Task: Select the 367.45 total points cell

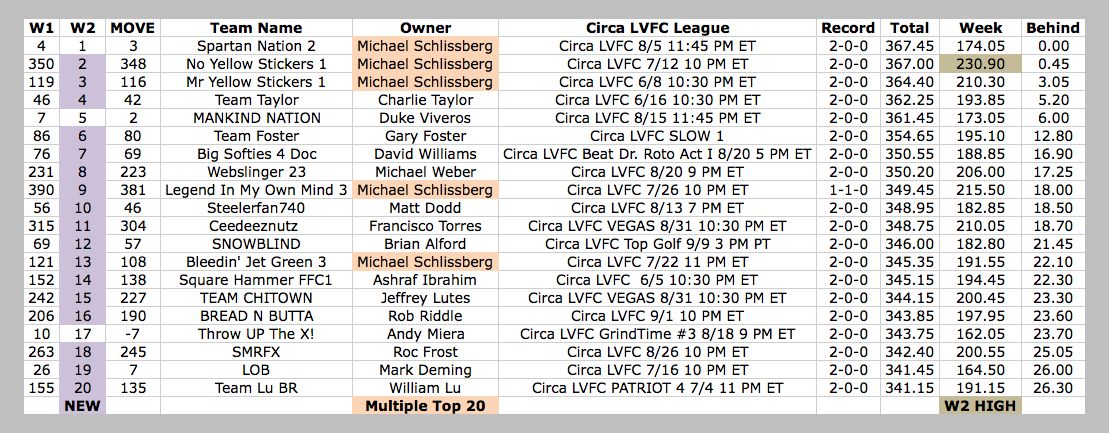Action: pos(910,47)
